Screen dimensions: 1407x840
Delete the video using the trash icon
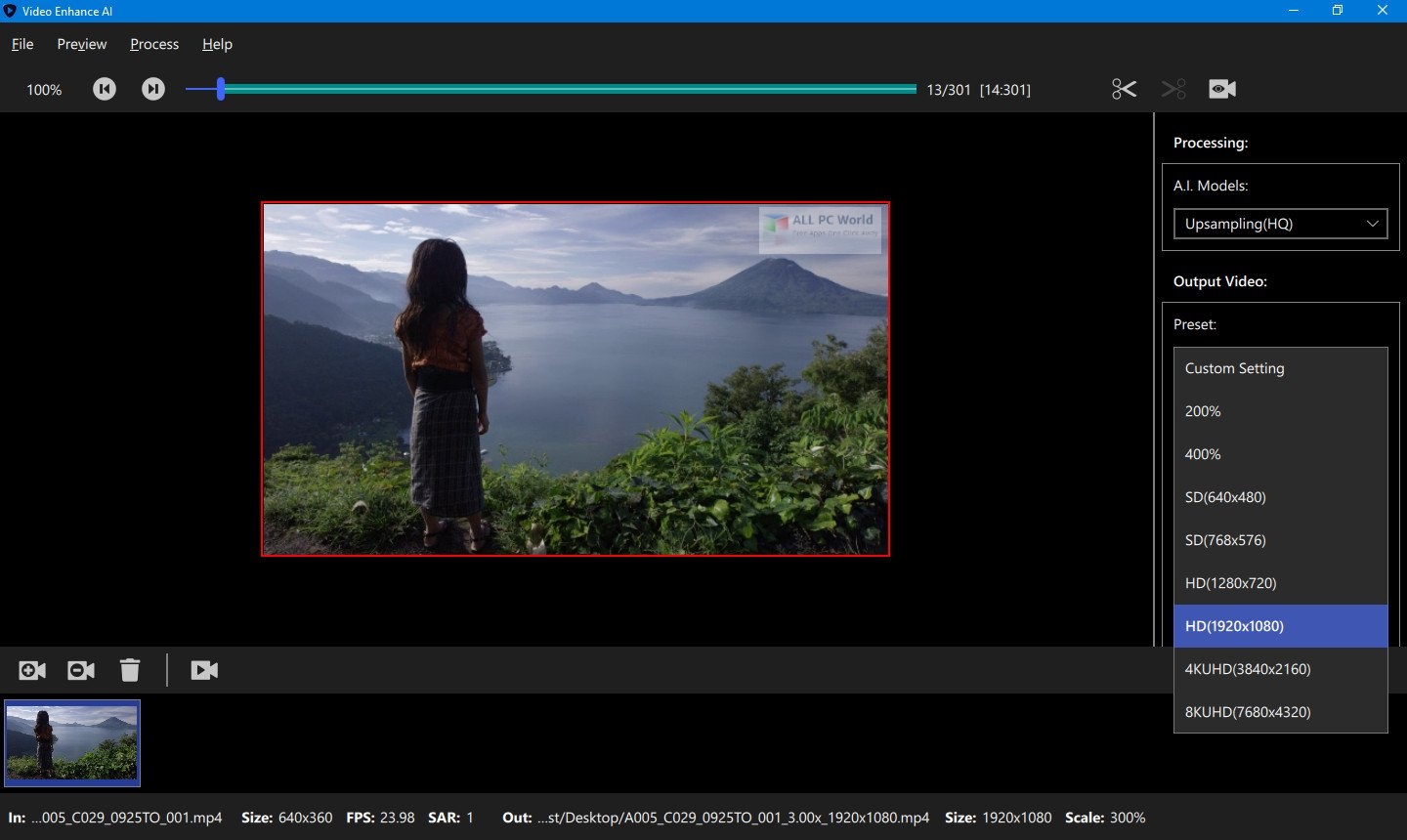[130, 670]
